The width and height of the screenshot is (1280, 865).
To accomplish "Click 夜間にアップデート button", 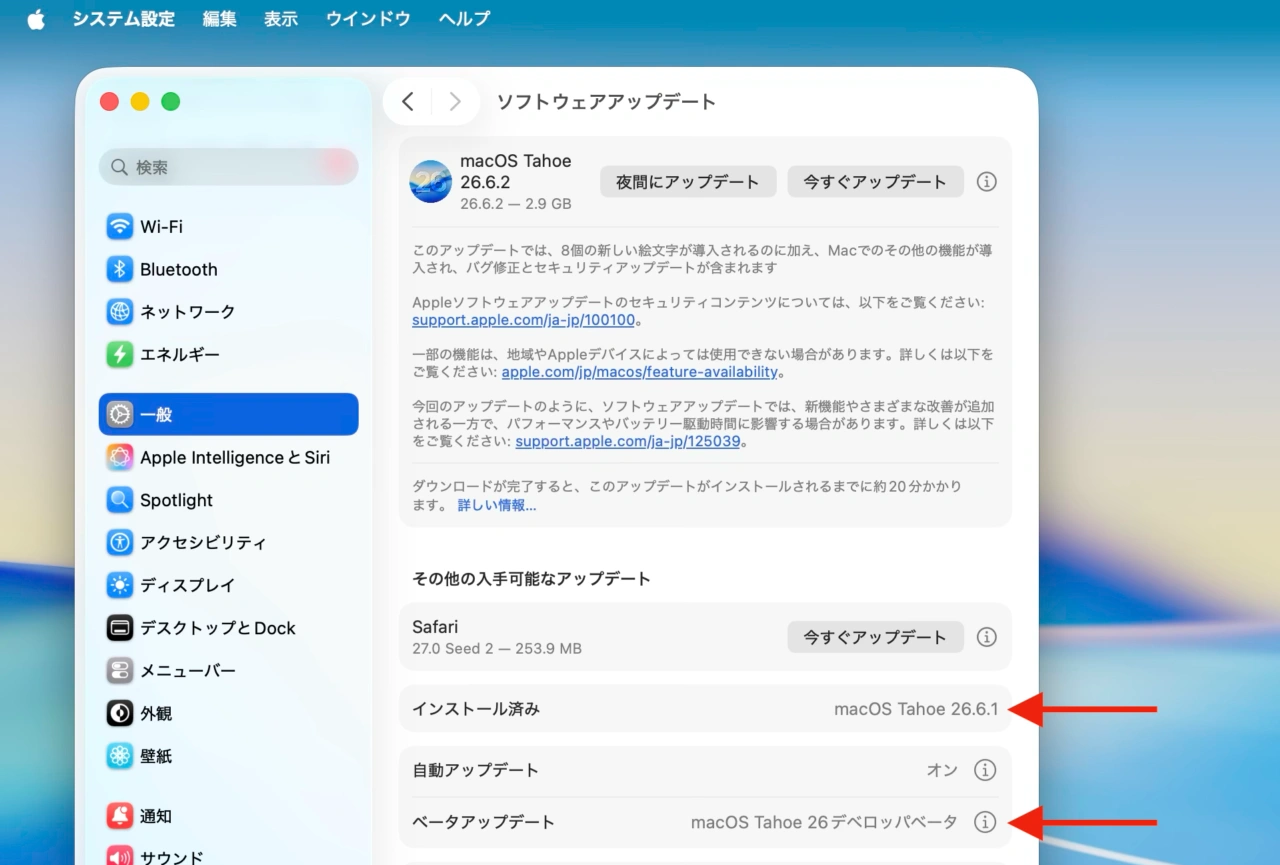I will tap(688, 182).
